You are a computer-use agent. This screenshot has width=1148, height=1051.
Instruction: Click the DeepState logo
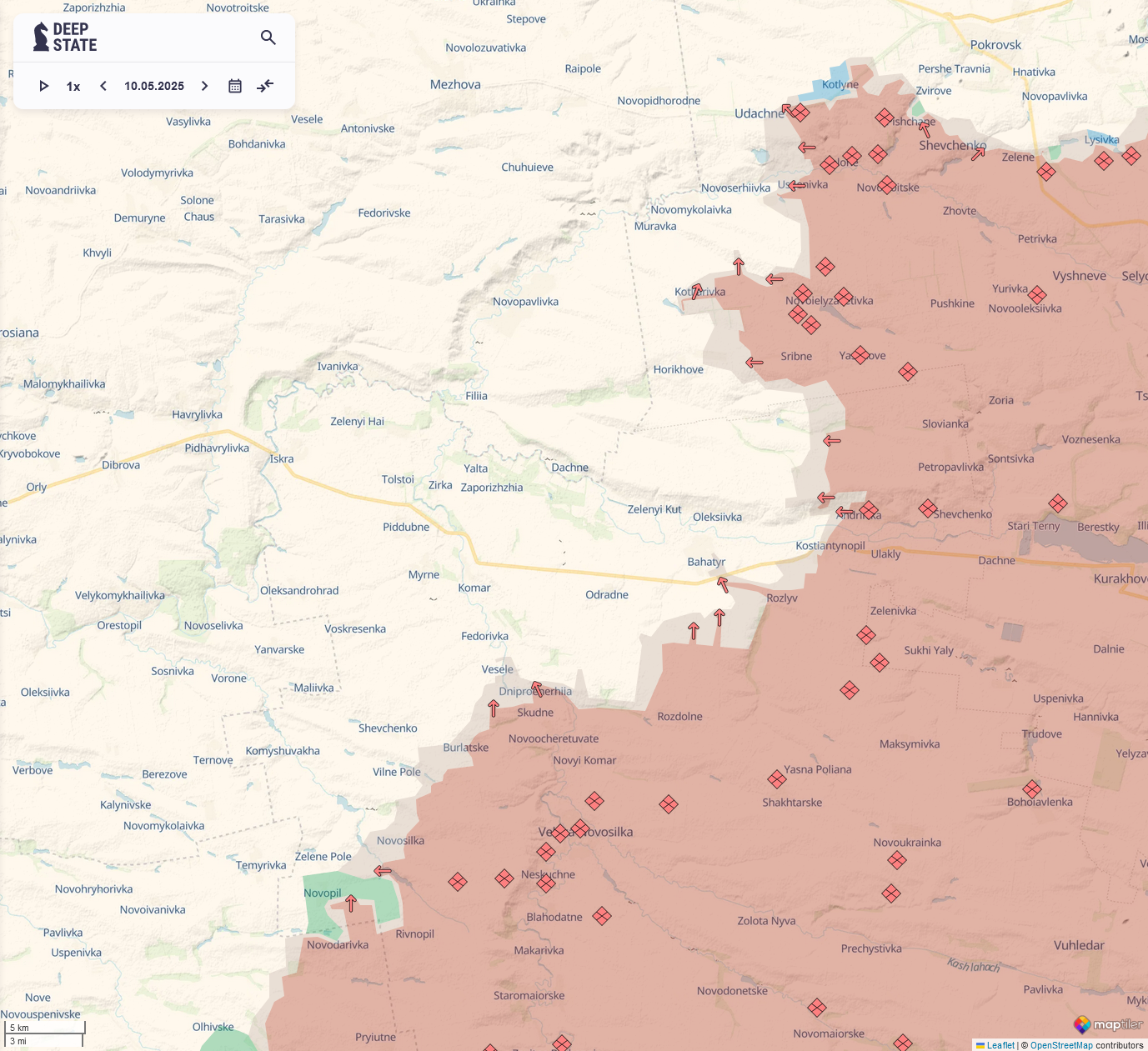[x=65, y=38]
